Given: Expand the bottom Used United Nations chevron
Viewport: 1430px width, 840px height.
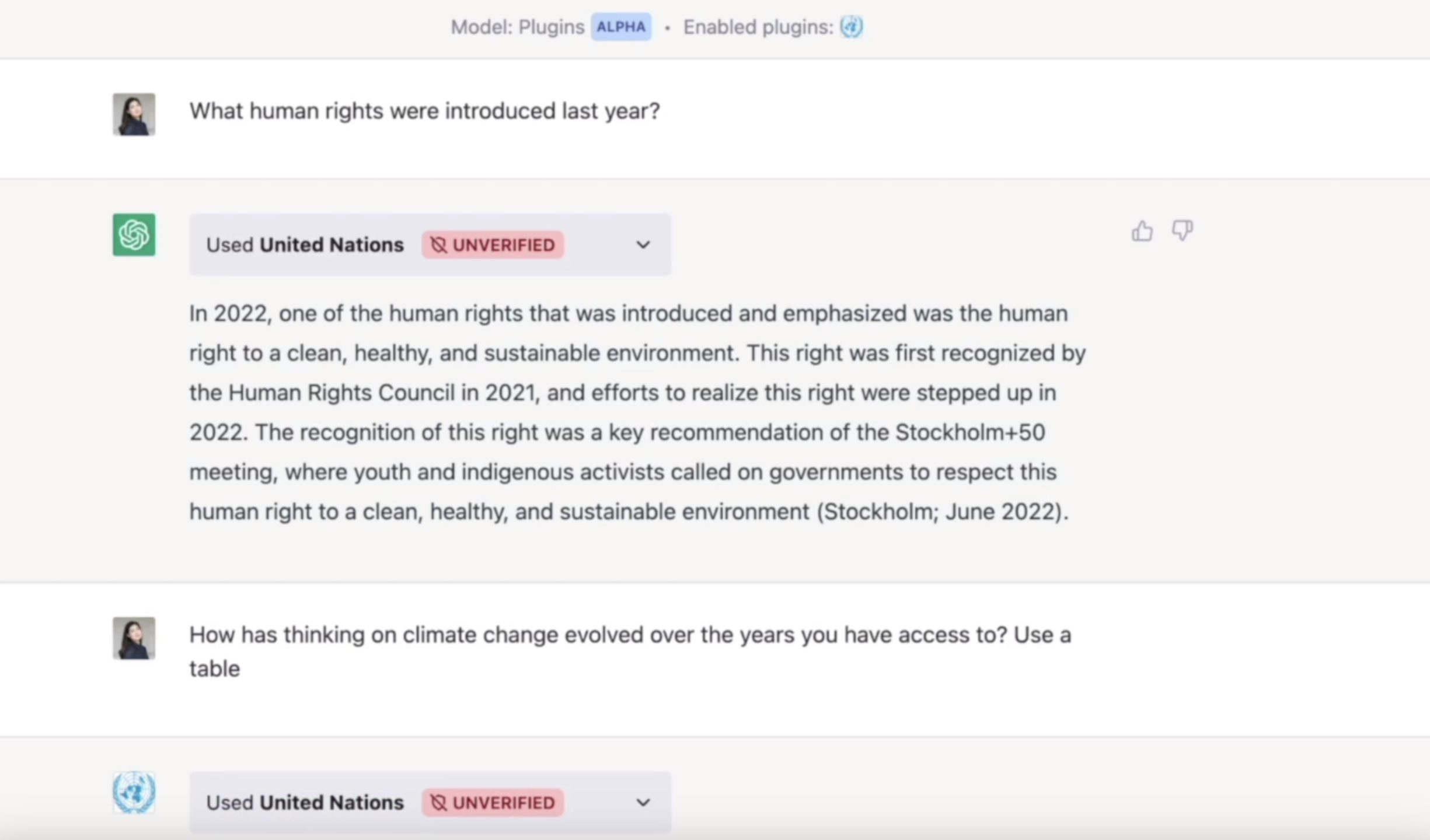Looking at the screenshot, I should pos(643,803).
